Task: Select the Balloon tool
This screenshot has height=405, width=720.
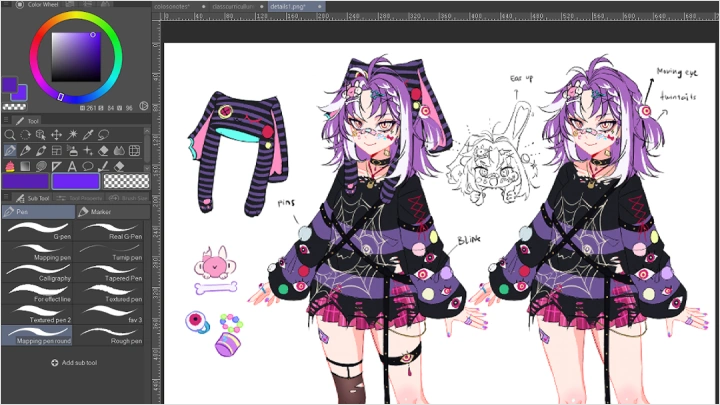Action: coord(87,166)
